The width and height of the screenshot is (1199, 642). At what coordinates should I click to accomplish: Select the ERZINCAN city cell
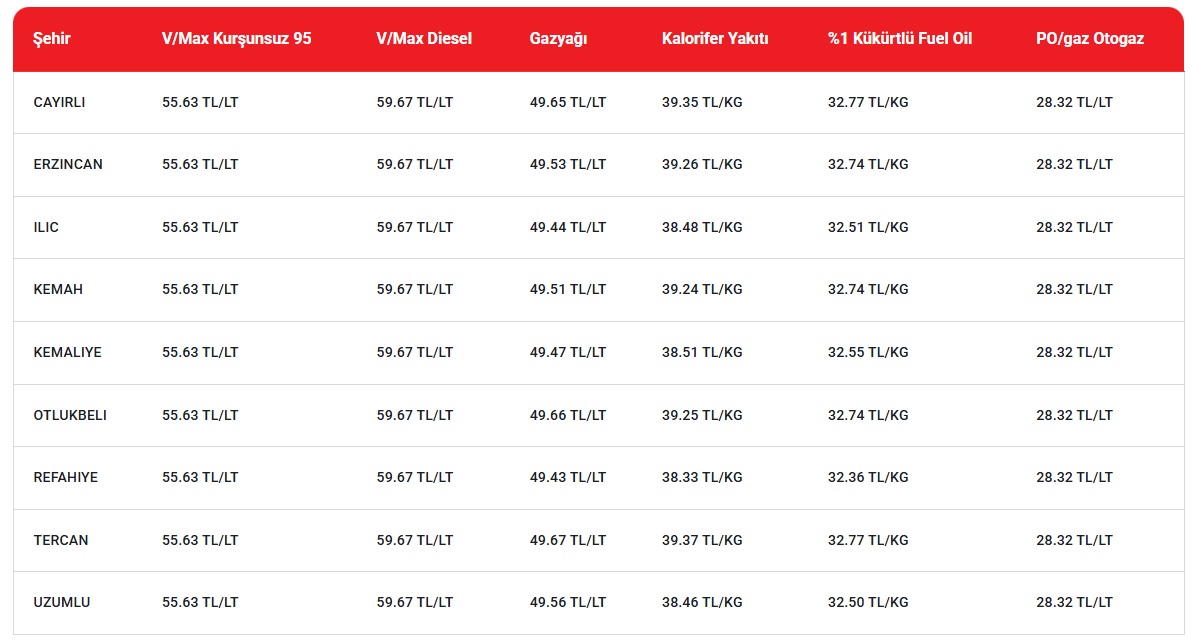(68, 164)
